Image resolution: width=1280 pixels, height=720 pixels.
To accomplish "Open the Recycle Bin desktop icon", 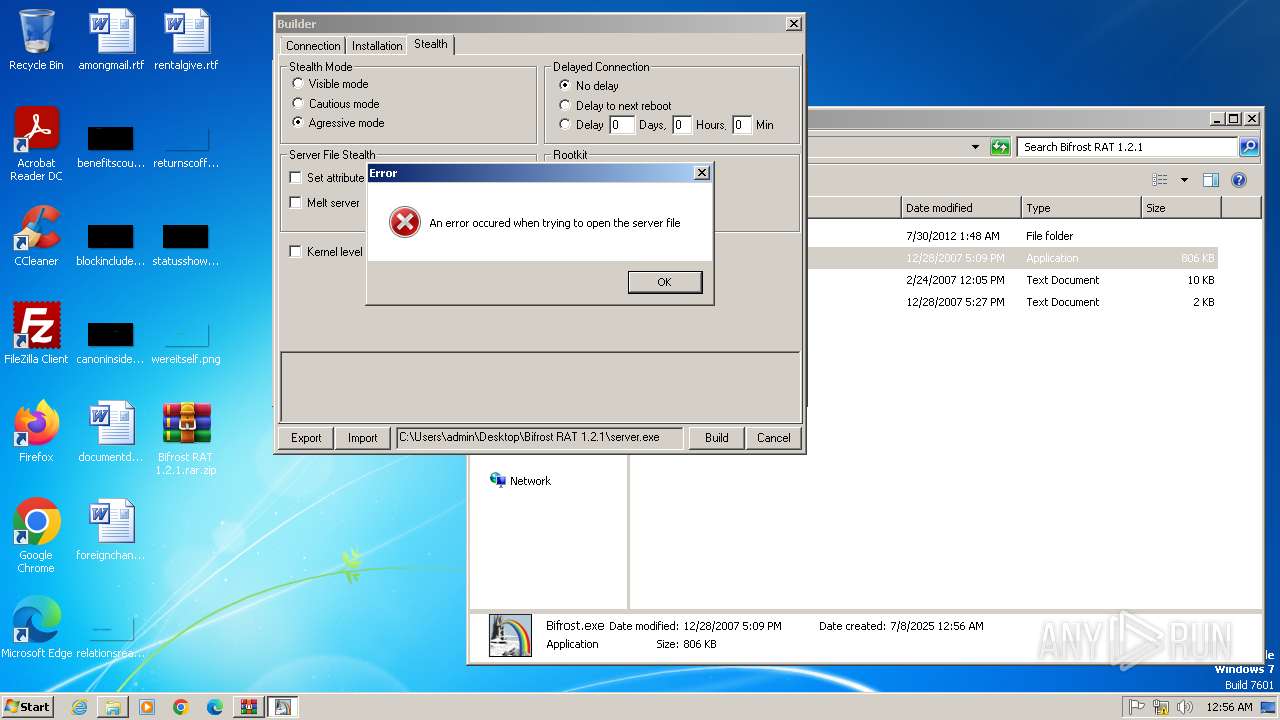I will point(36,40).
